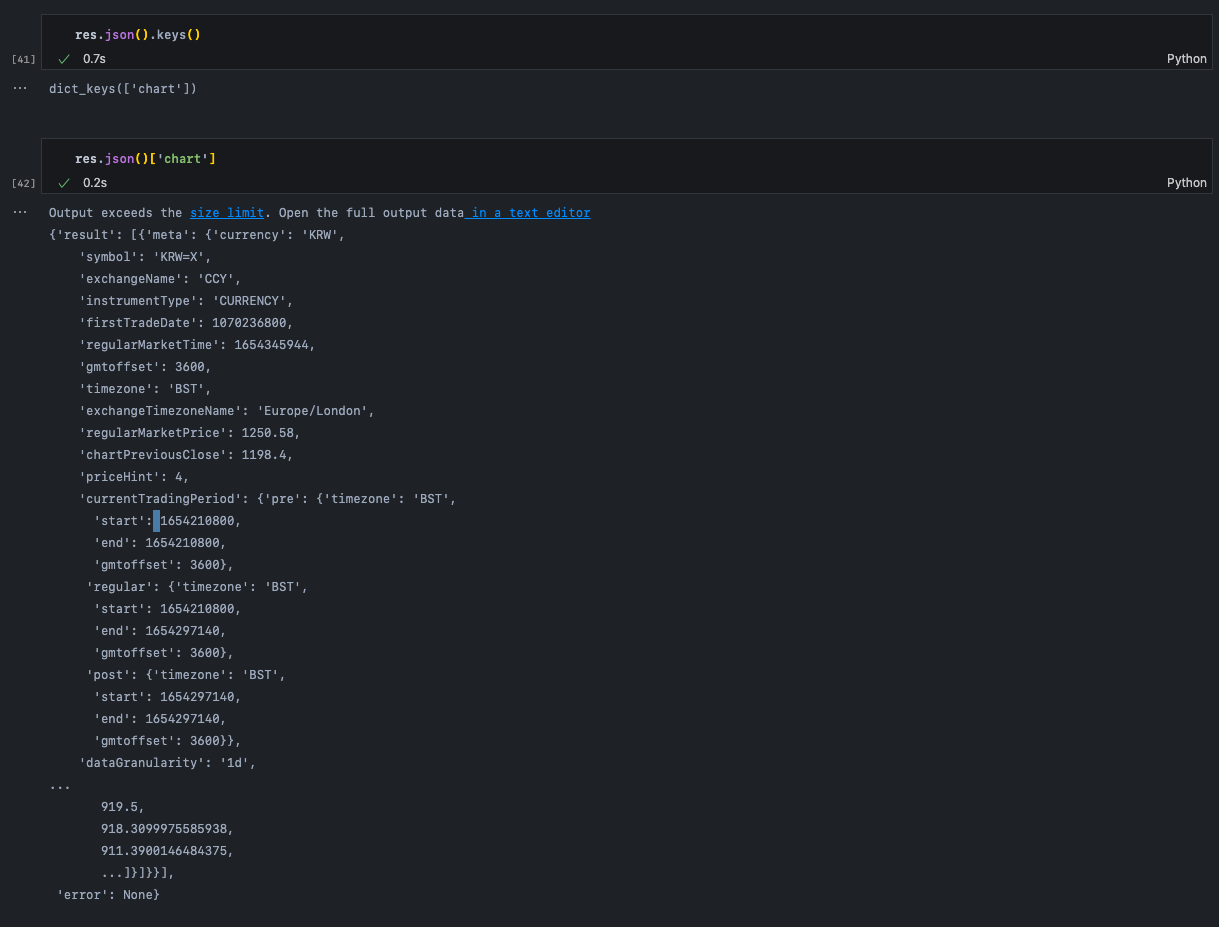Click value 919.5 in output

123,807
